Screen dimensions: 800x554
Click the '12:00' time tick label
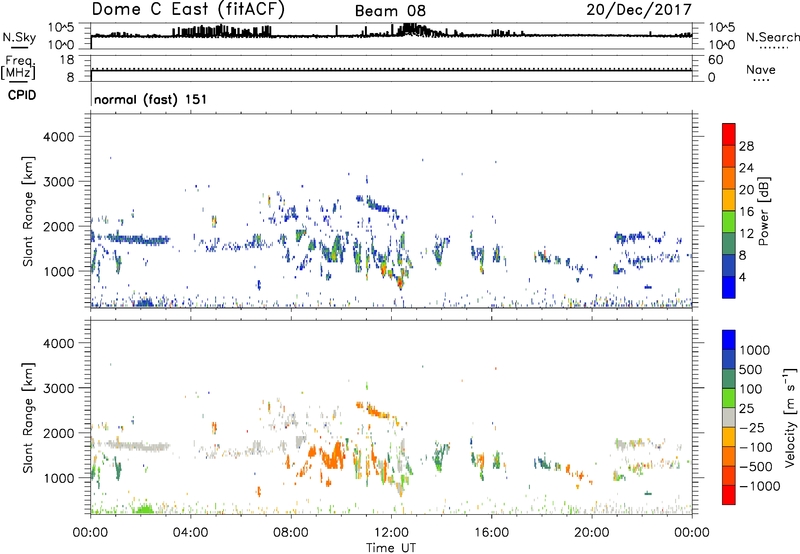pyautogui.click(x=391, y=533)
